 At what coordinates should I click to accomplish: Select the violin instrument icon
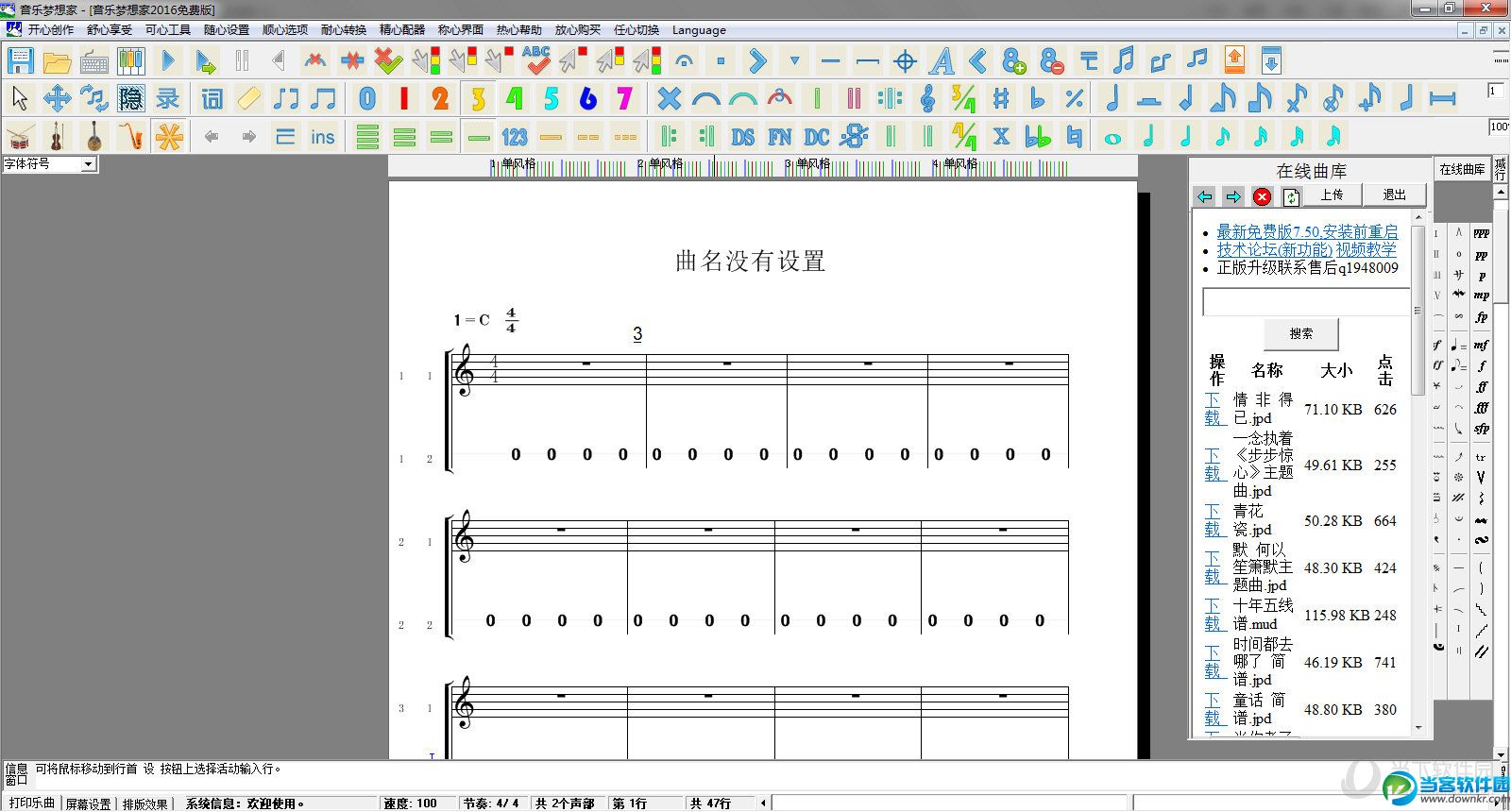57,137
